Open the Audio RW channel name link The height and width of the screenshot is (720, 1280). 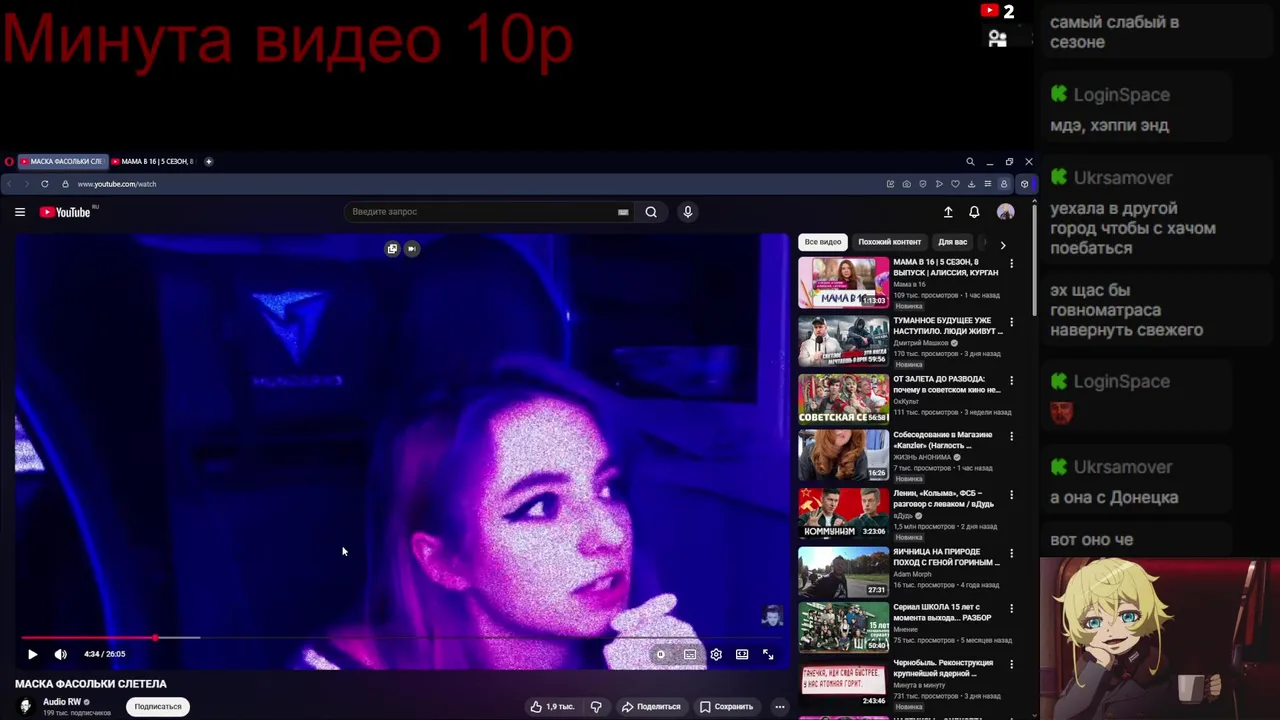62,702
